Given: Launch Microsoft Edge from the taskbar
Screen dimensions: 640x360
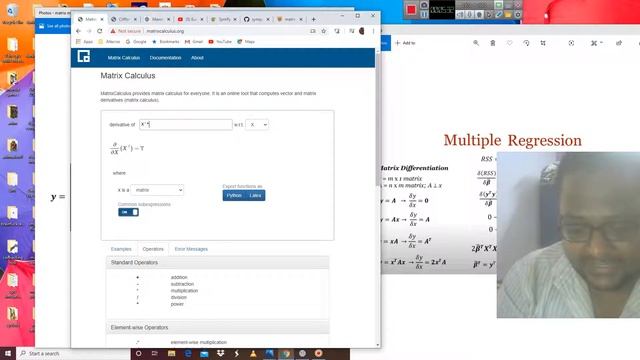Looking at the screenshot, I should tap(188, 353).
